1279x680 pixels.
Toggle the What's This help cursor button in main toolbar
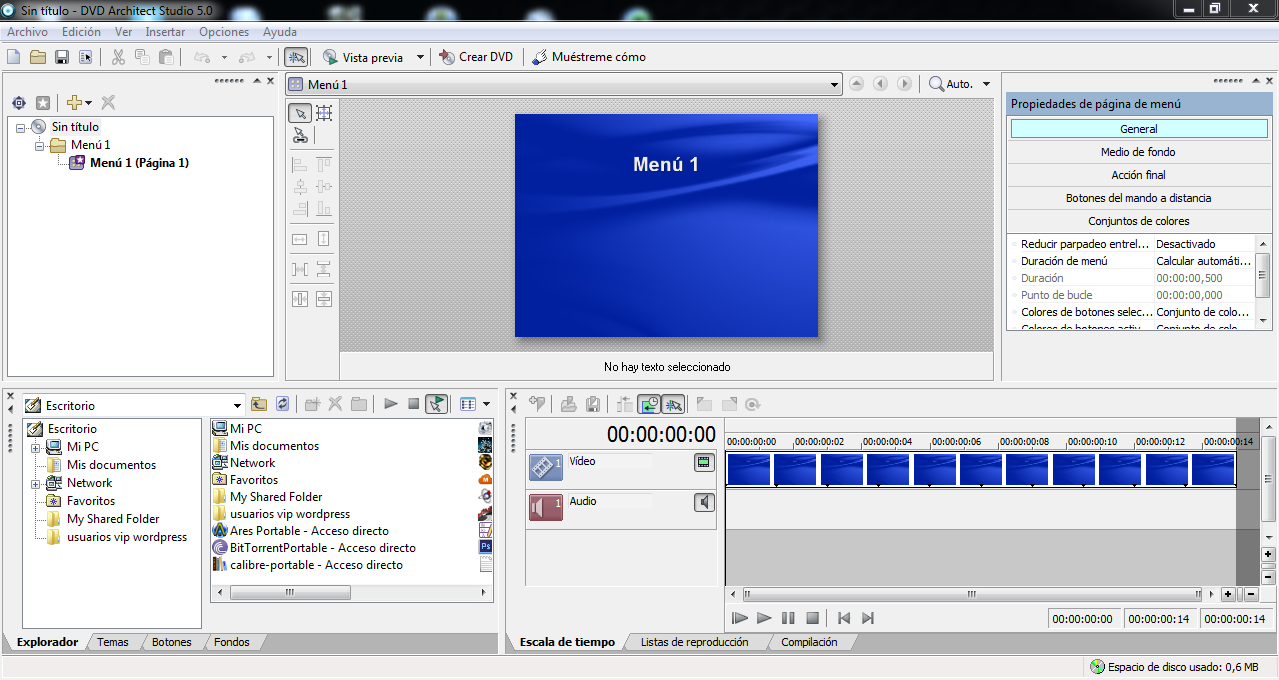coord(295,57)
